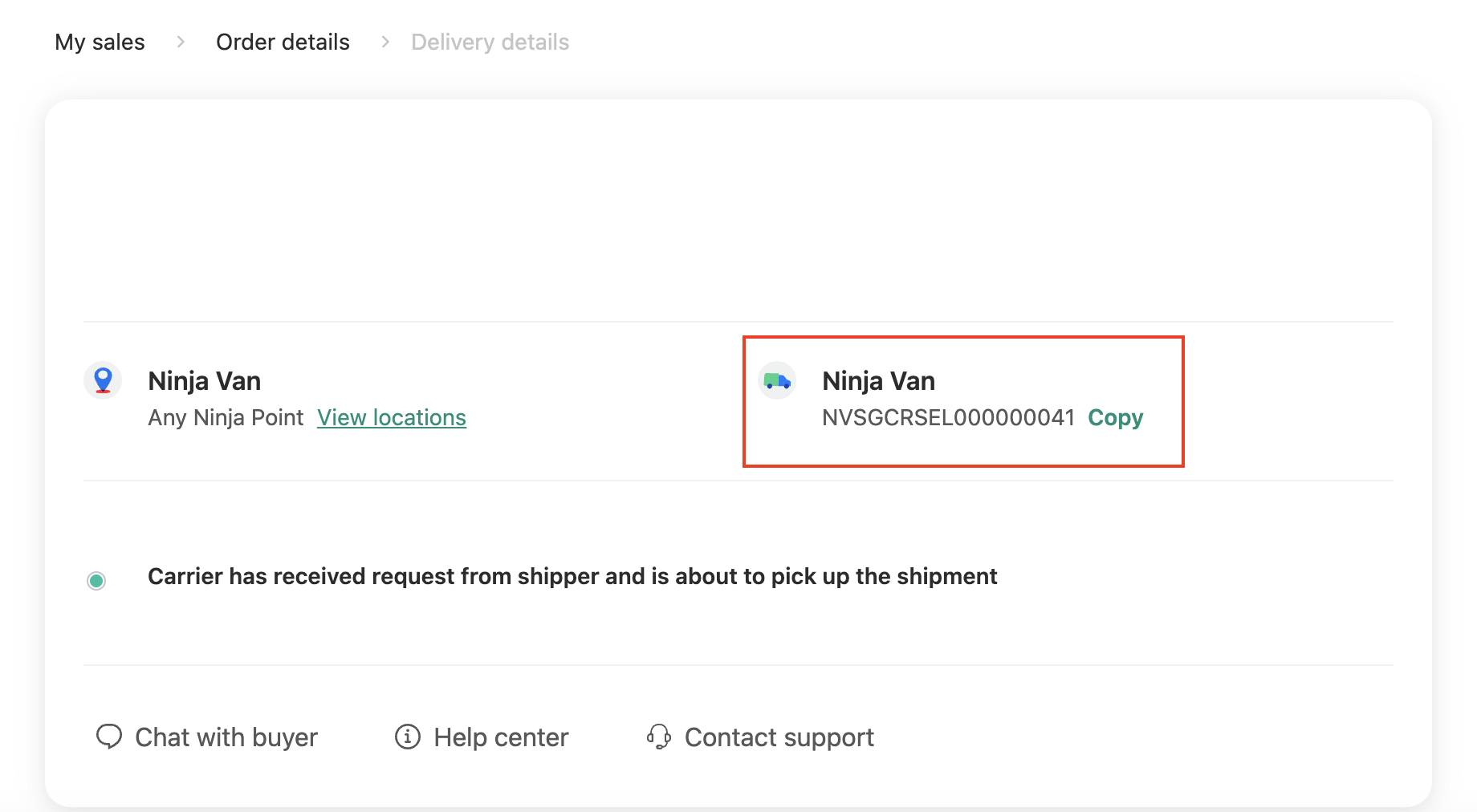
Task: Click the delivery truck icon
Action: [x=777, y=380]
